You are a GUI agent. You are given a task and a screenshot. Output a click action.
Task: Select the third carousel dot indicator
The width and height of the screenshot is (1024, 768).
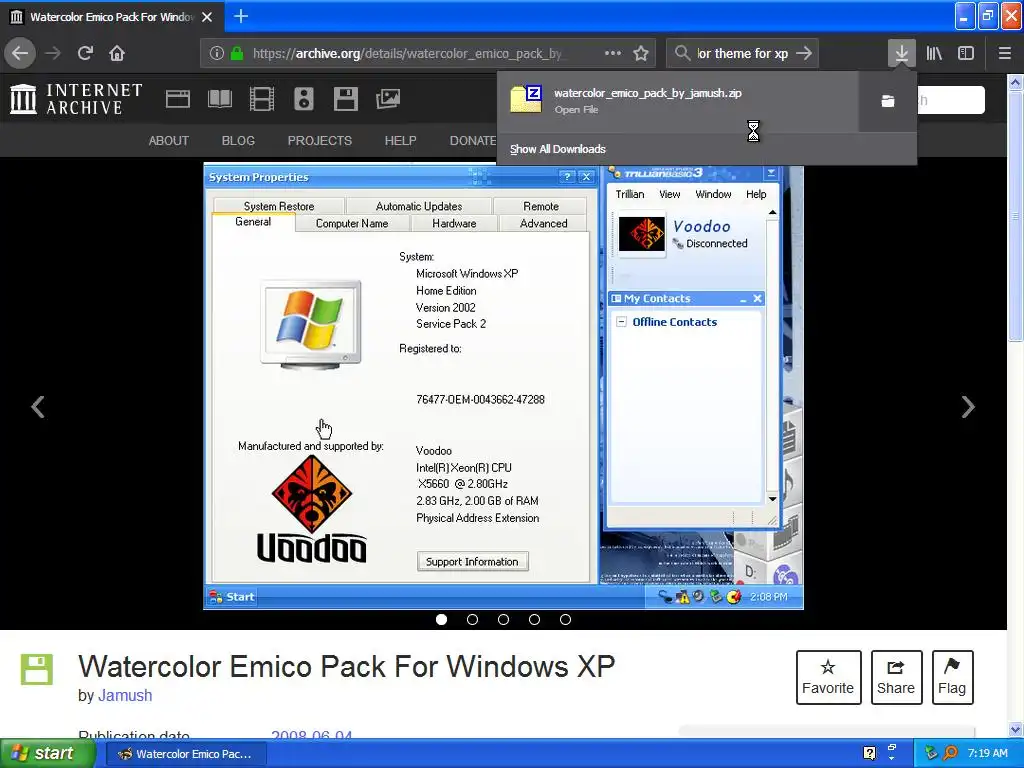(504, 619)
